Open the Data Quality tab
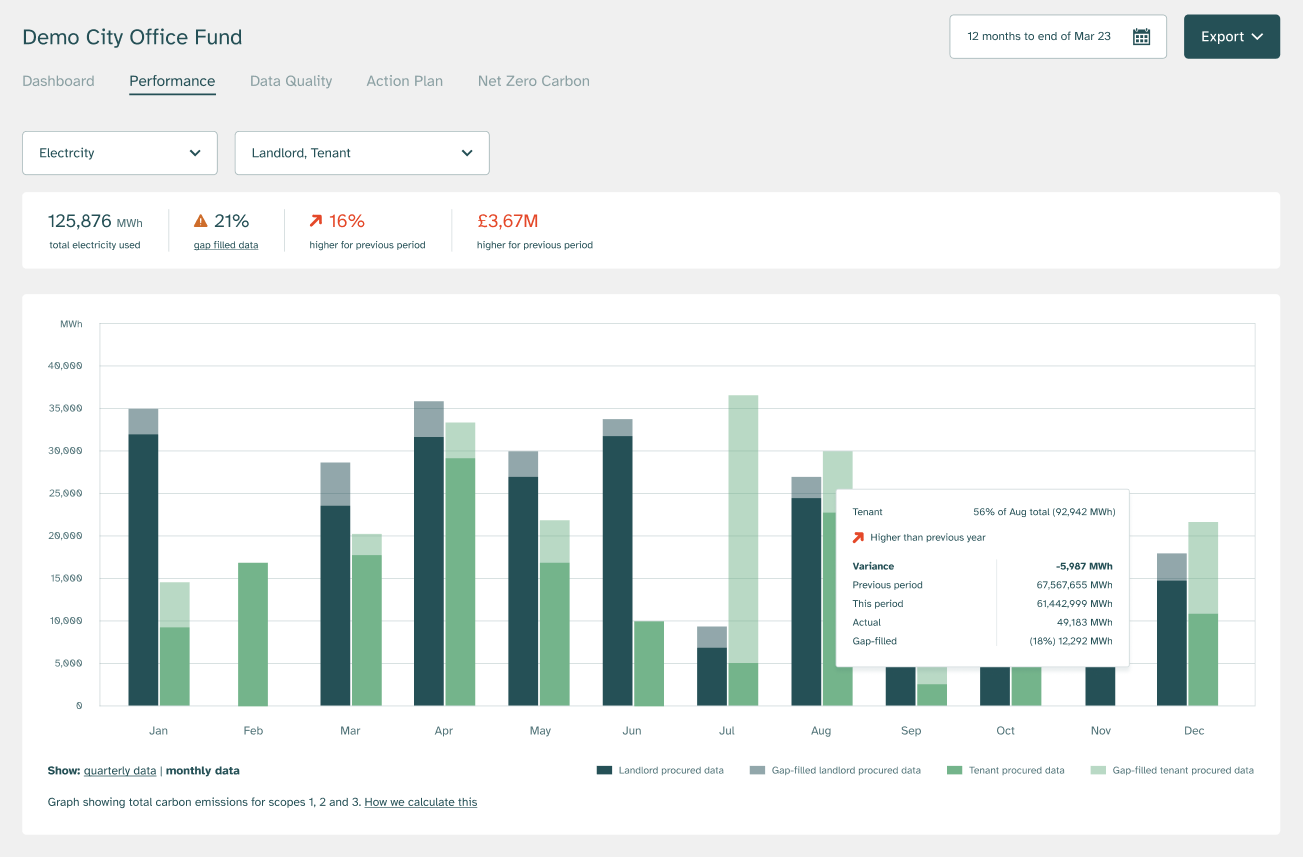This screenshot has width=1303, height=857. pos(291,81)
